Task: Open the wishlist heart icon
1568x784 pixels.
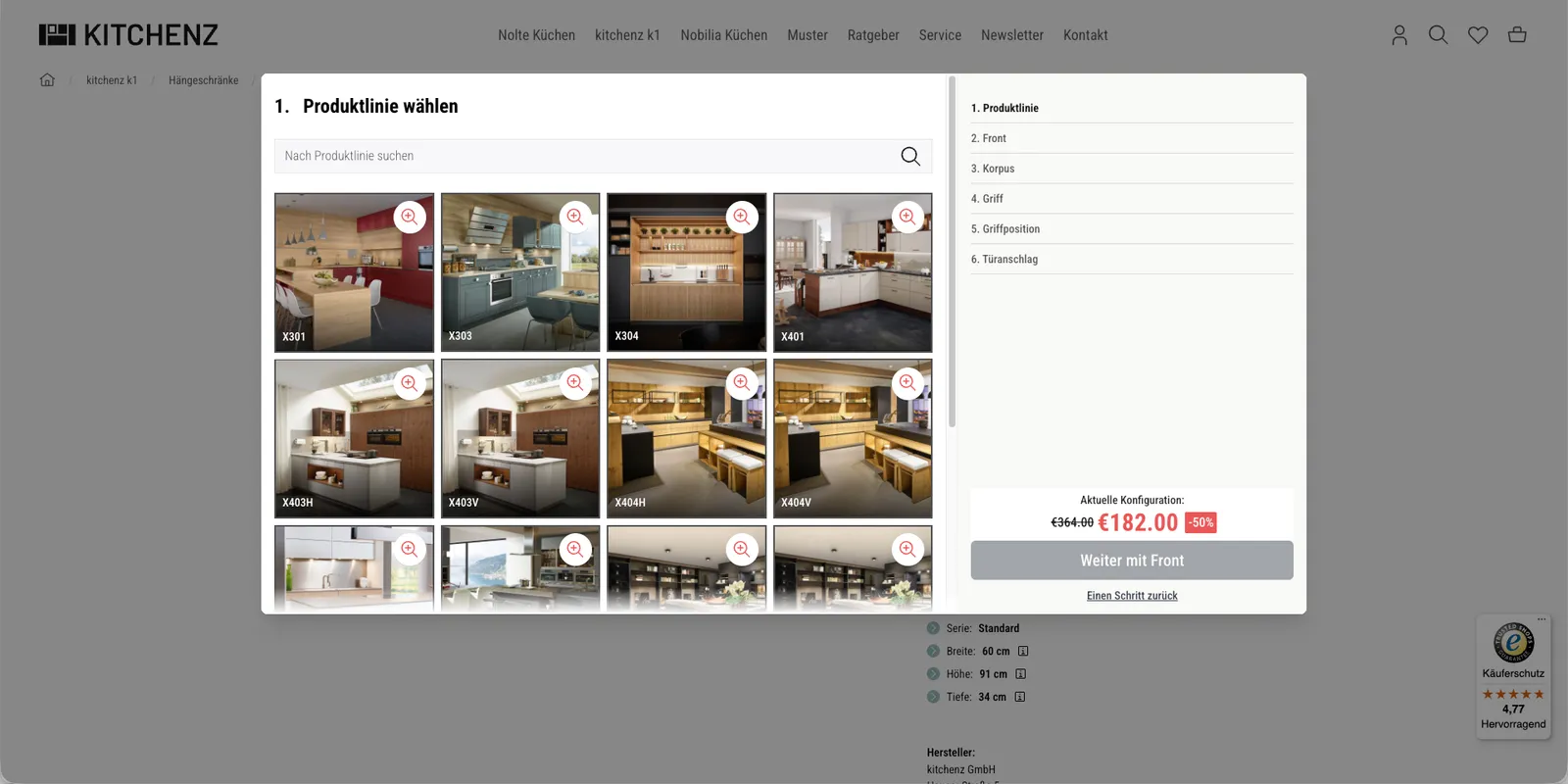Action: click(1478, 35)
